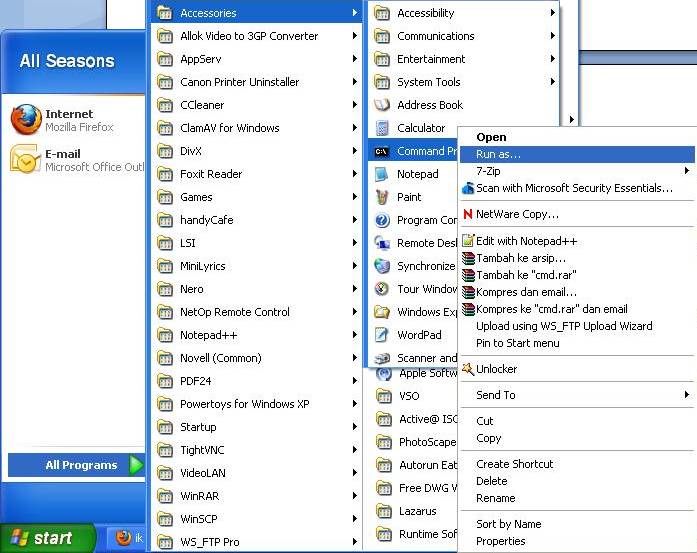The width and height of the screenshot is (697, 553).
Task: Expand the Nero folder arrow
Action: (355, 289)
